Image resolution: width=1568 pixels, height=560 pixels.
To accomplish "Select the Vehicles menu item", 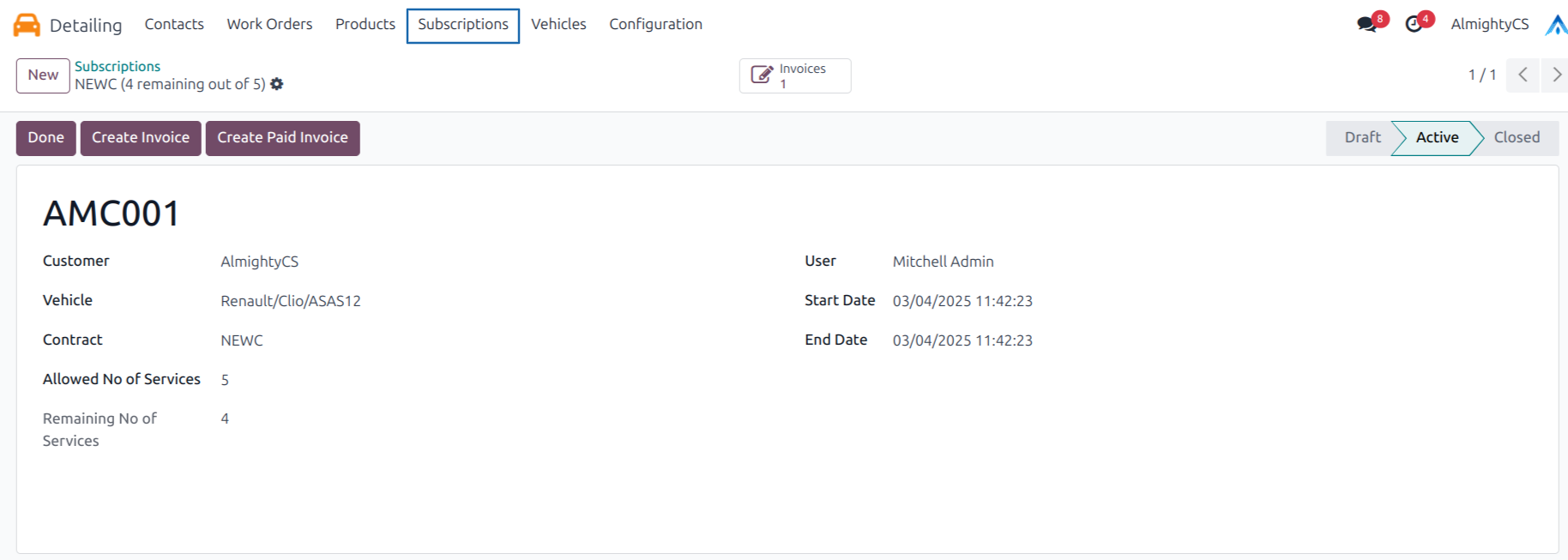I will pyautogui.click(x=558, y=24).
